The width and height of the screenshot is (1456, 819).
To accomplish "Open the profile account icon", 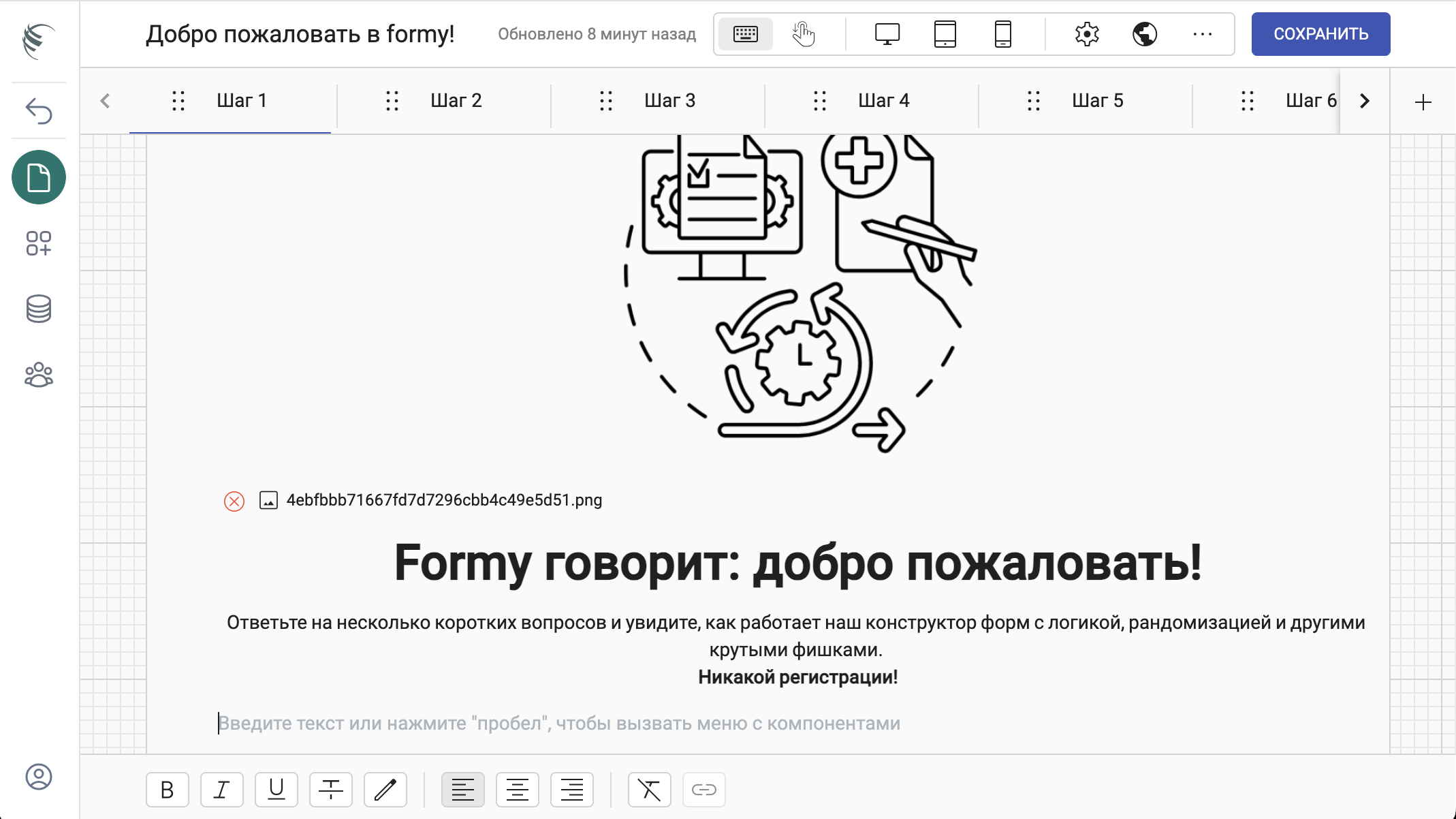I will click(x=39, y=777).
